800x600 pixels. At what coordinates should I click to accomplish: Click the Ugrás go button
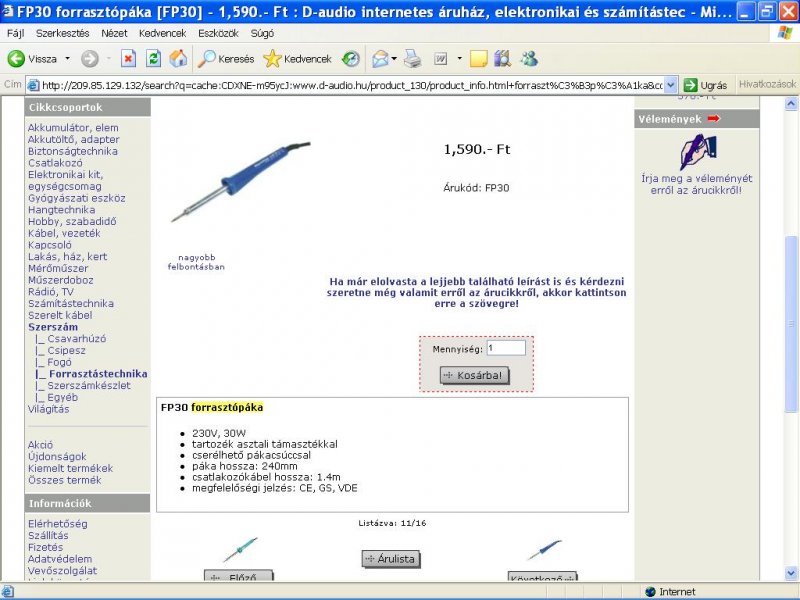tap(706, 85)
